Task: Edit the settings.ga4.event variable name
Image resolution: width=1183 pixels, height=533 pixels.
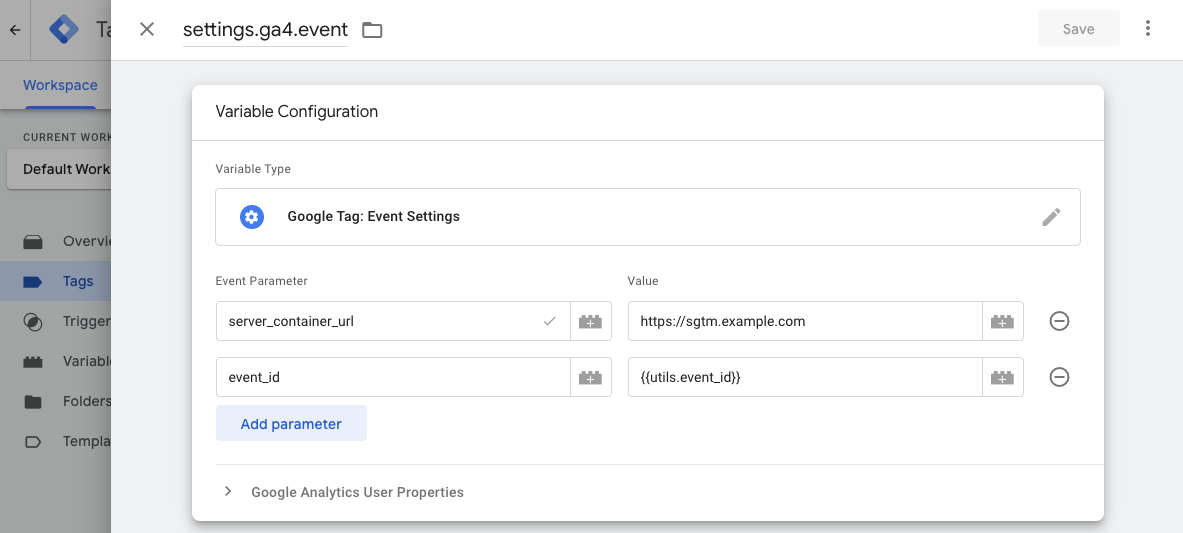Action: click(265, 30)
